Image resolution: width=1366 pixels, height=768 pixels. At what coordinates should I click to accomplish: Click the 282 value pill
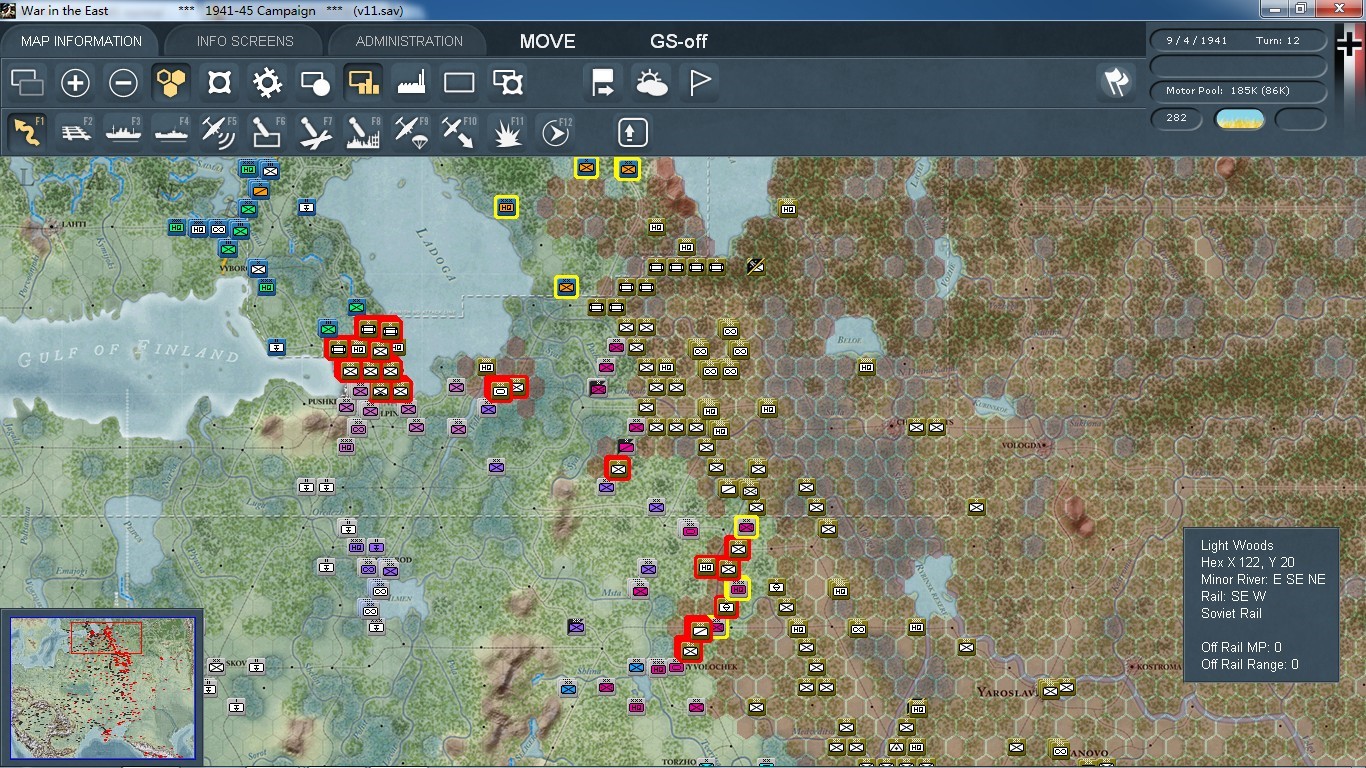(x=1177, y=118)
